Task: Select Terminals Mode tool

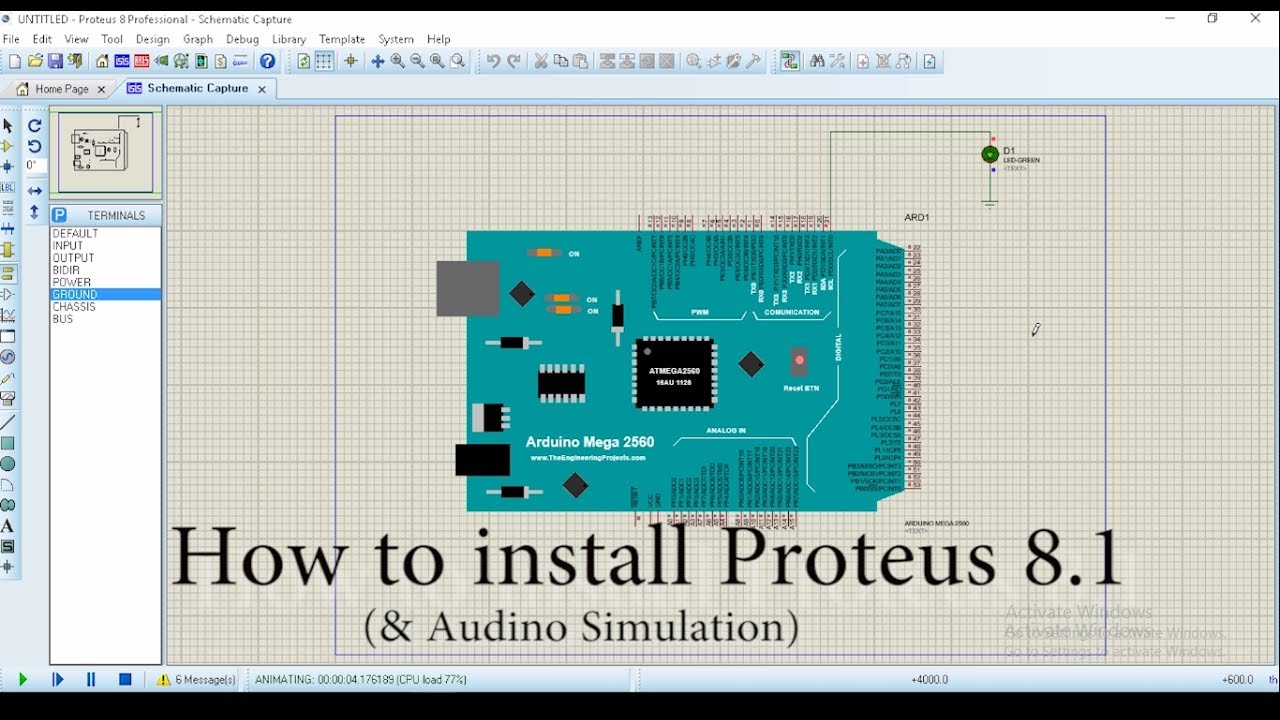Action: tap(8, 272)
